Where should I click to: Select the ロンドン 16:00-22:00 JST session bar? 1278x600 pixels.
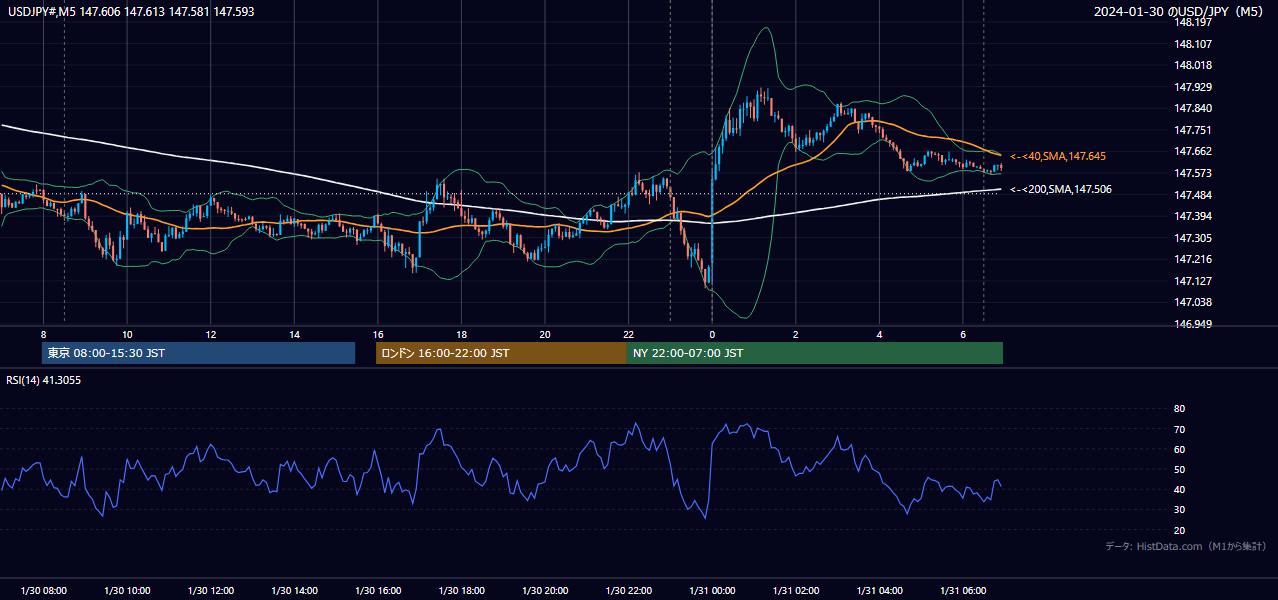(x=501, y=353)
